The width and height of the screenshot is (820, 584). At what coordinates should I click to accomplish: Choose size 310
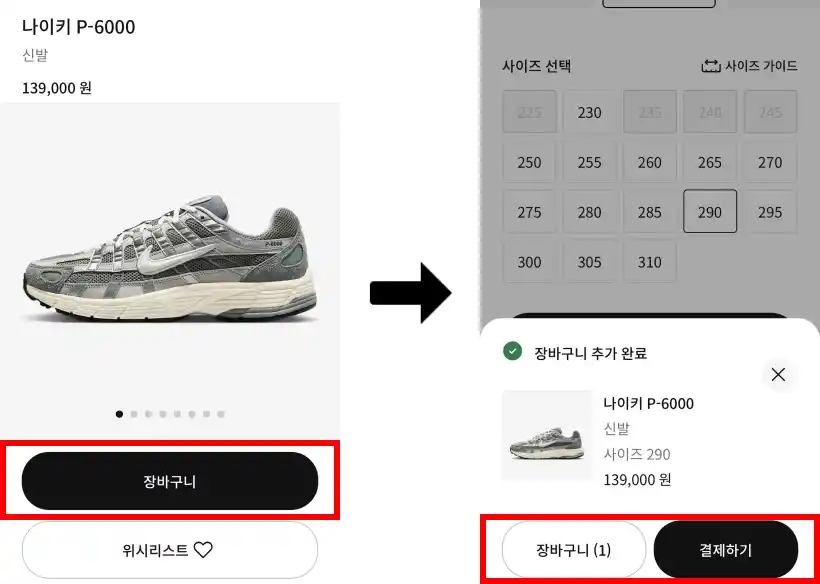[650, 261]
